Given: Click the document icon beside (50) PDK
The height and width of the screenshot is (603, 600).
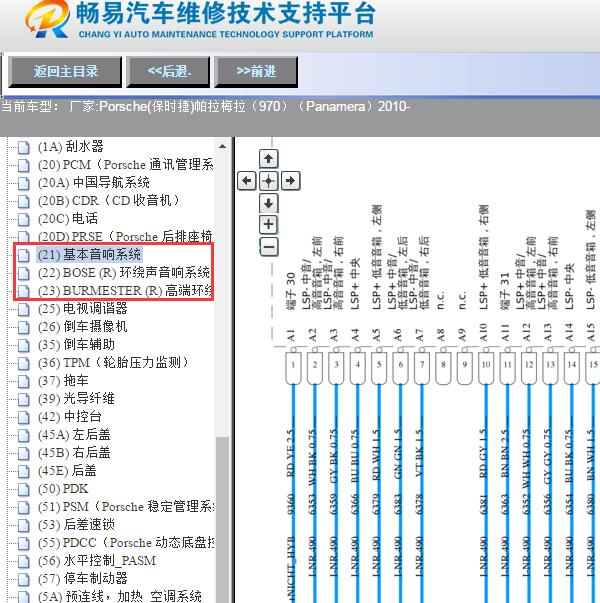Looking at the screenshot, I should (x=24, y=490).
